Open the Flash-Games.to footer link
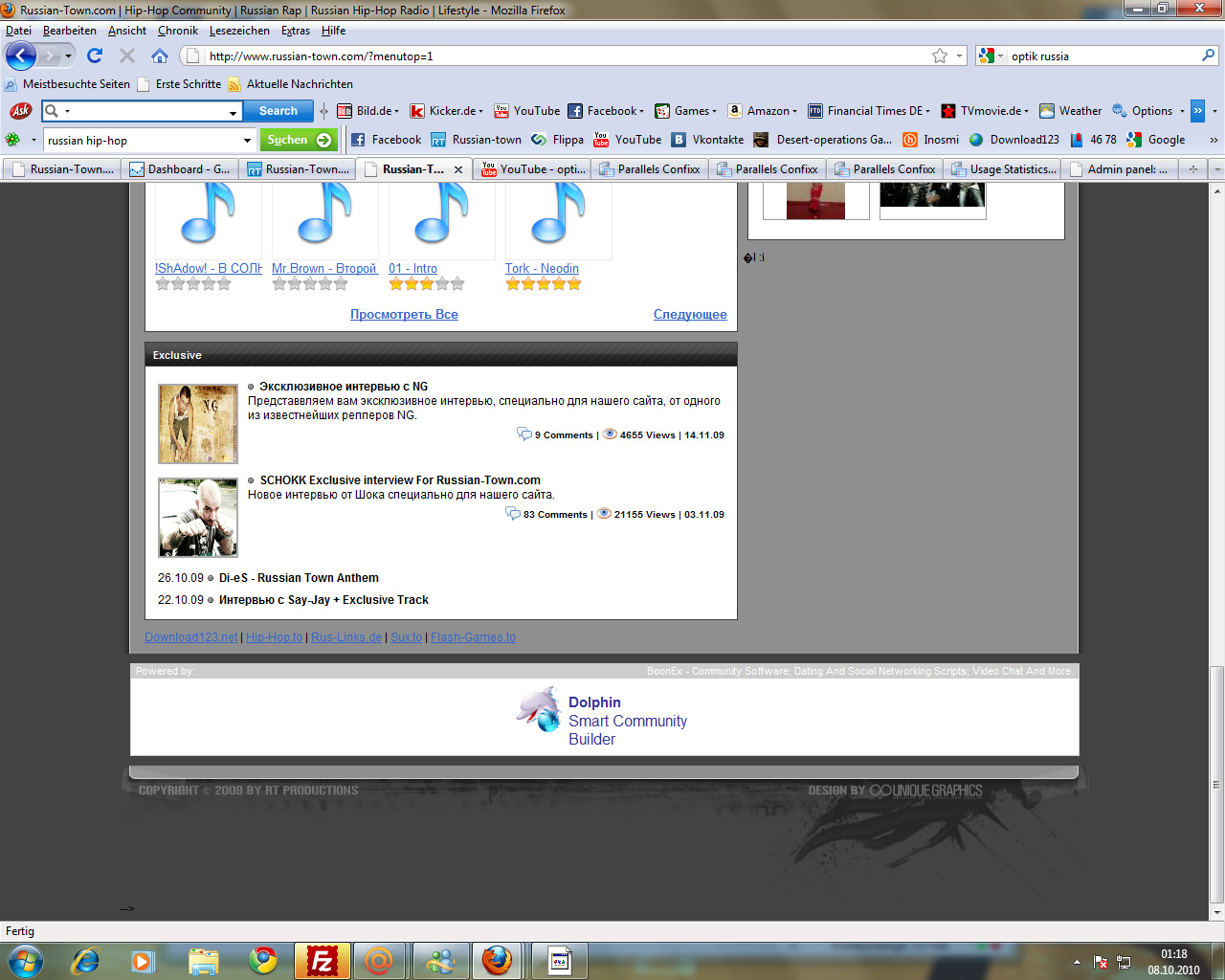 click(473, 637)
